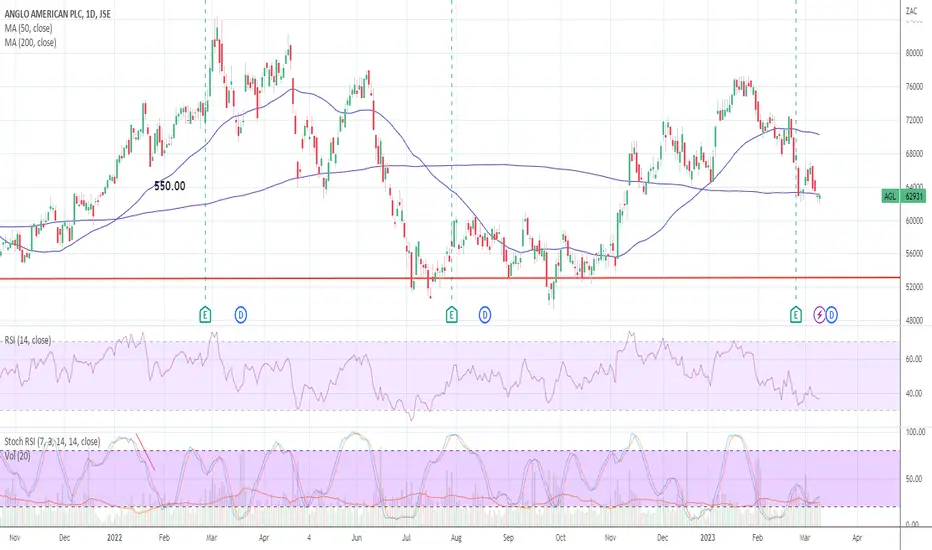This screenshot has width=932, height=550.
Task: Click the 80000 price axis label
Action: coord(914,53)
